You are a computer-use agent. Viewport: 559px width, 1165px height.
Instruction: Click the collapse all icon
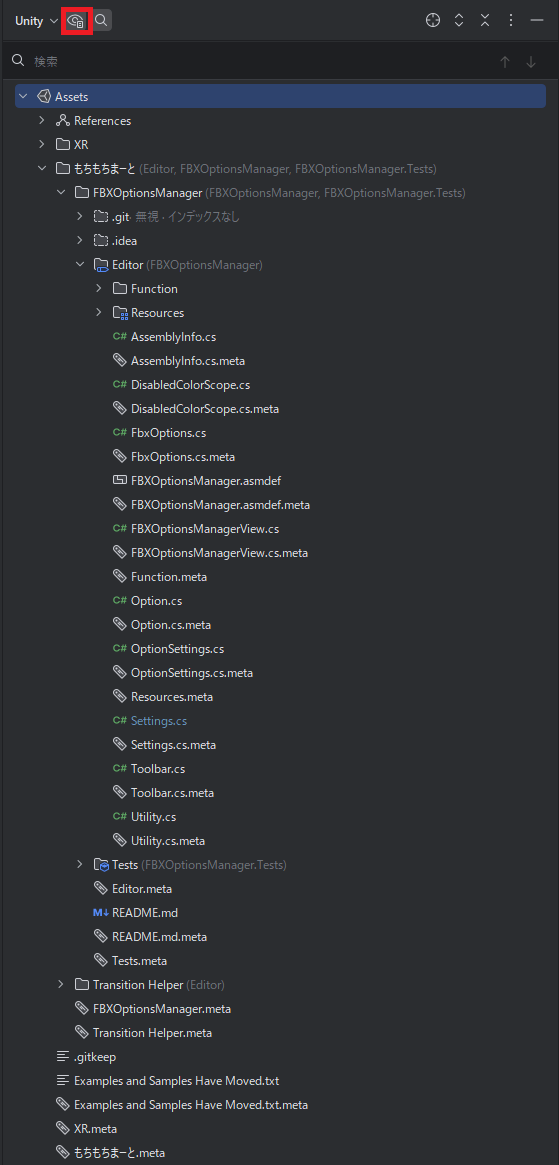[485, 21]
